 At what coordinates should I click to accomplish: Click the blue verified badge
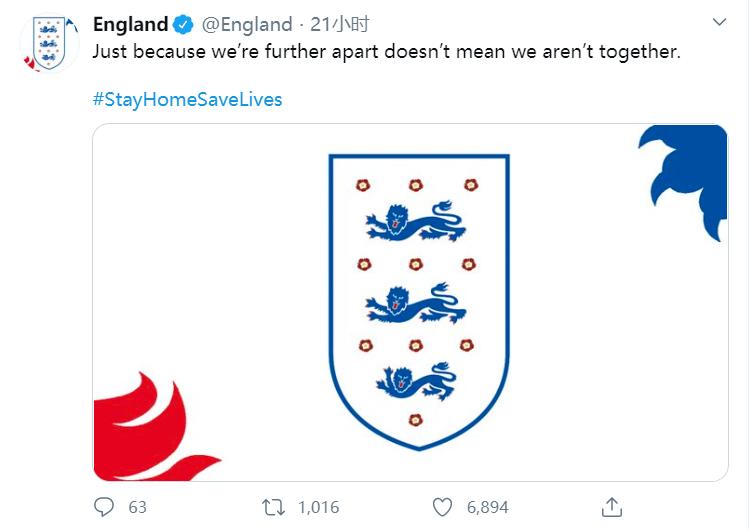186,24
